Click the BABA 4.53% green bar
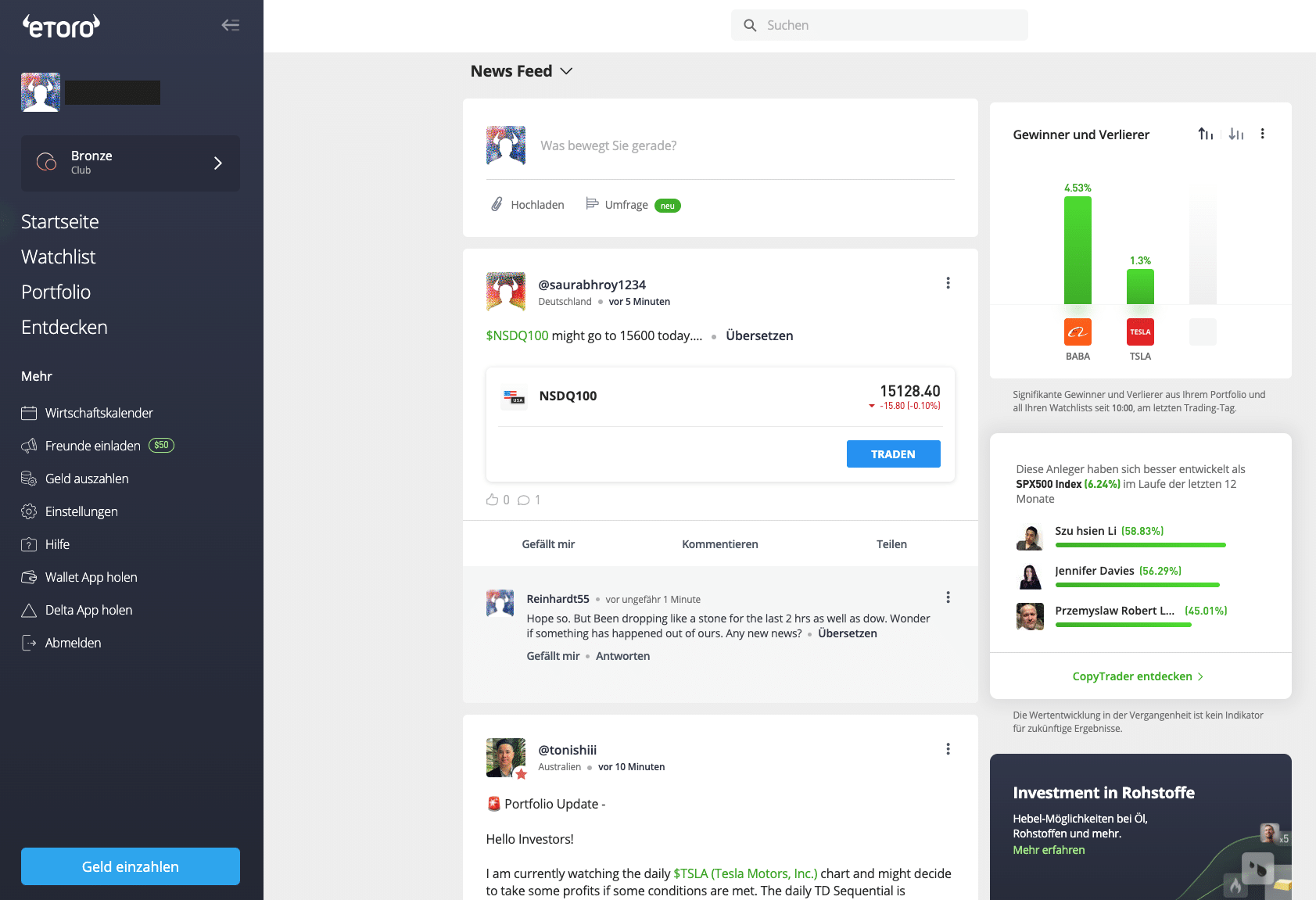 (1078, 250)
